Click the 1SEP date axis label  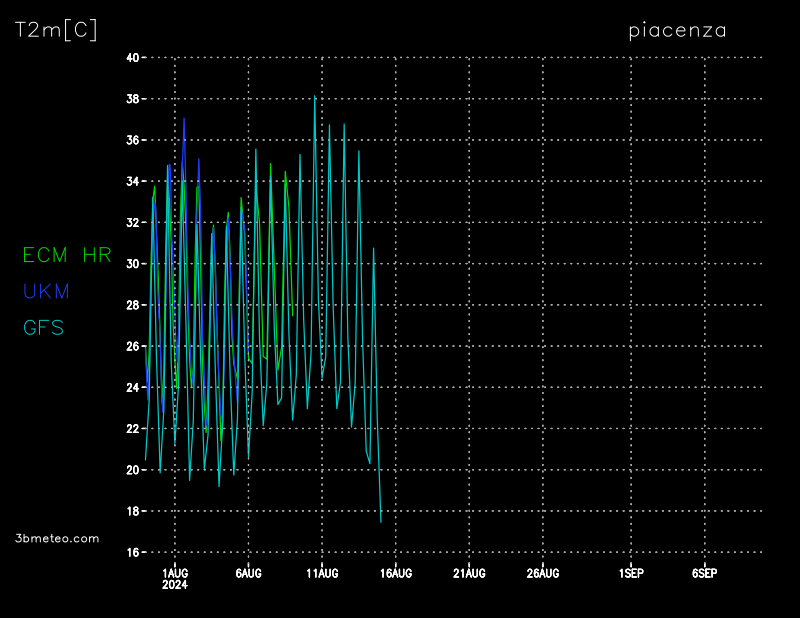(631, 573)
